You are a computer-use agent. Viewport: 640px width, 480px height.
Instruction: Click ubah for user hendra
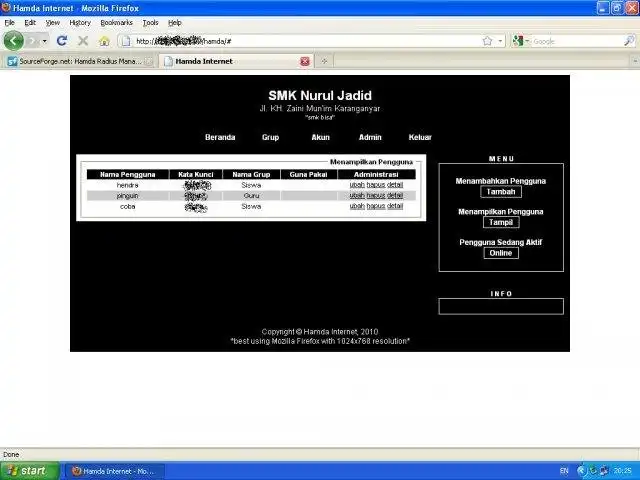(x=357, y=185)
